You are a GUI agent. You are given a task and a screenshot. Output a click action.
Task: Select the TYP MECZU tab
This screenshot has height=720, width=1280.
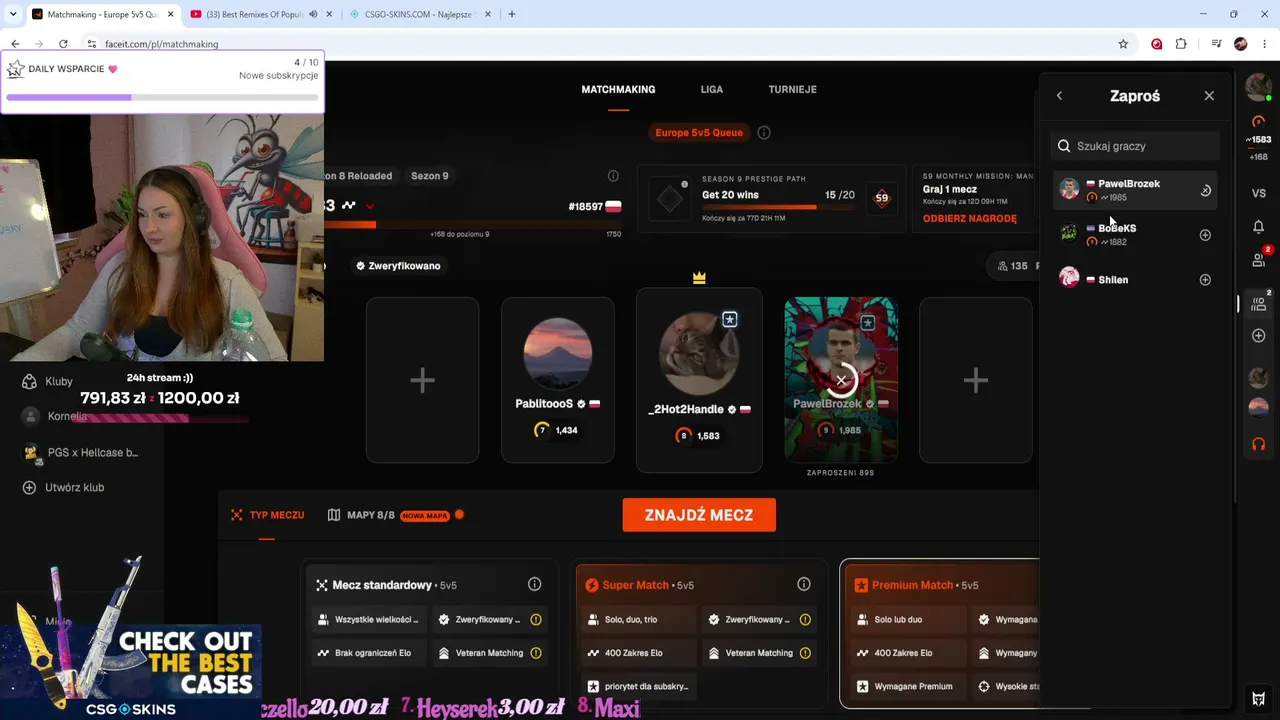pyautogui.click(x=268, y=515)
